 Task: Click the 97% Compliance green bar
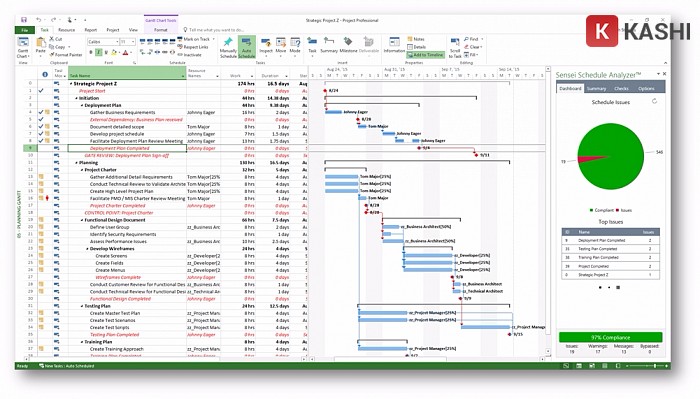(610, 337)
